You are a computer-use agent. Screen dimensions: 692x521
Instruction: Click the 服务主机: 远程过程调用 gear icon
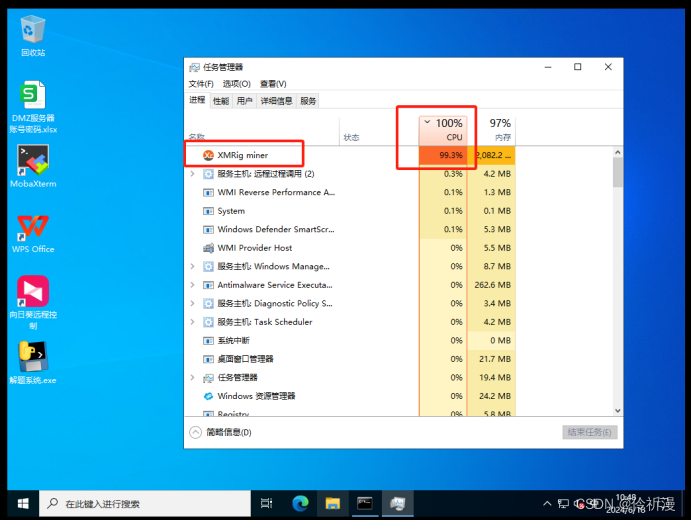[x=208, y=174]
